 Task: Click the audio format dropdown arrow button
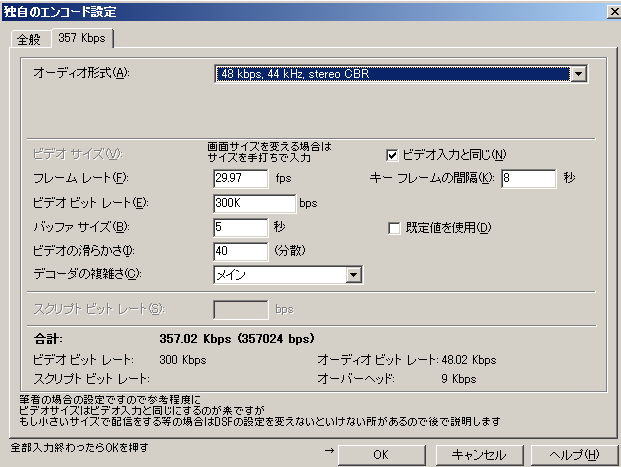point(578,74)
